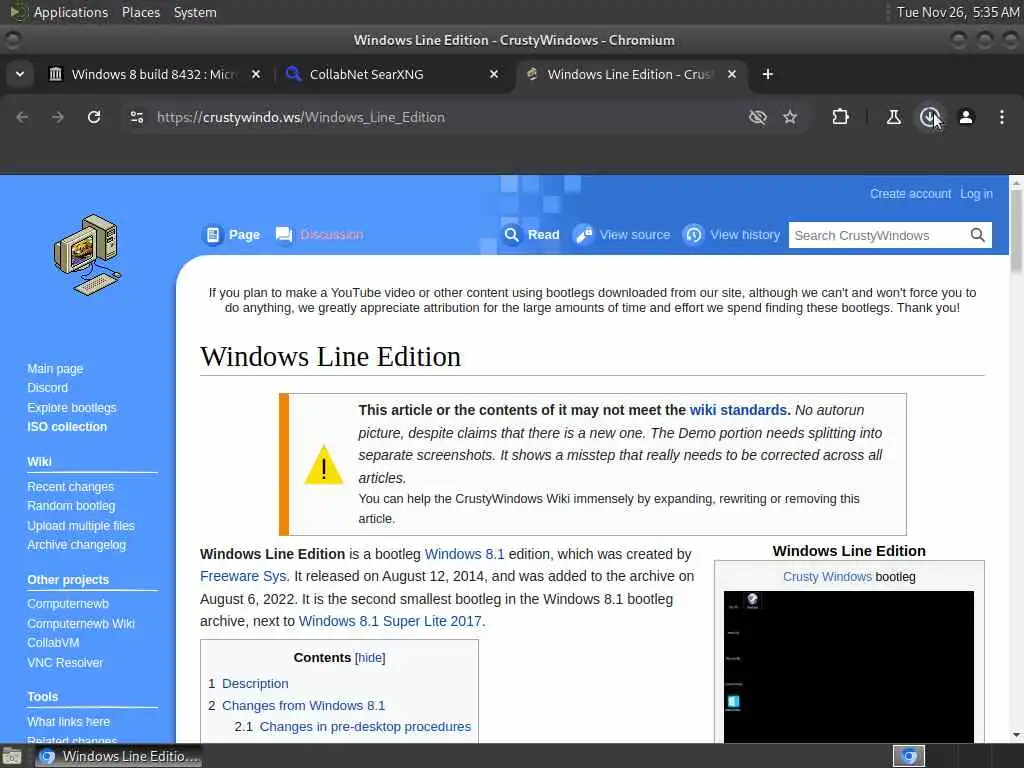The width and height of the screenshot is (1024, 768).
Task: Open Random bootleg link
Action: pos(71,505)
